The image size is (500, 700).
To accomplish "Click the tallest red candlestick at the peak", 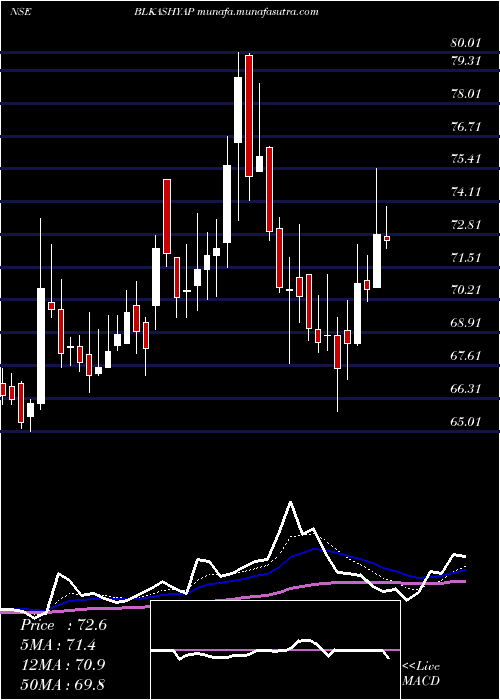I will 249,116.
